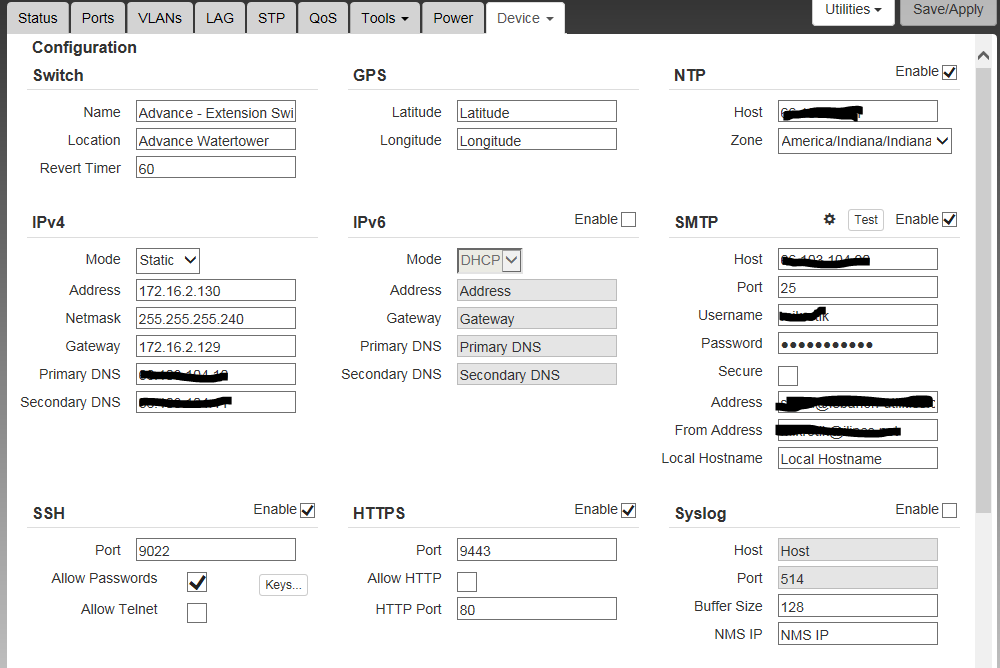
Task: Click the scrollbar down arrow
Action: point(984,659)
